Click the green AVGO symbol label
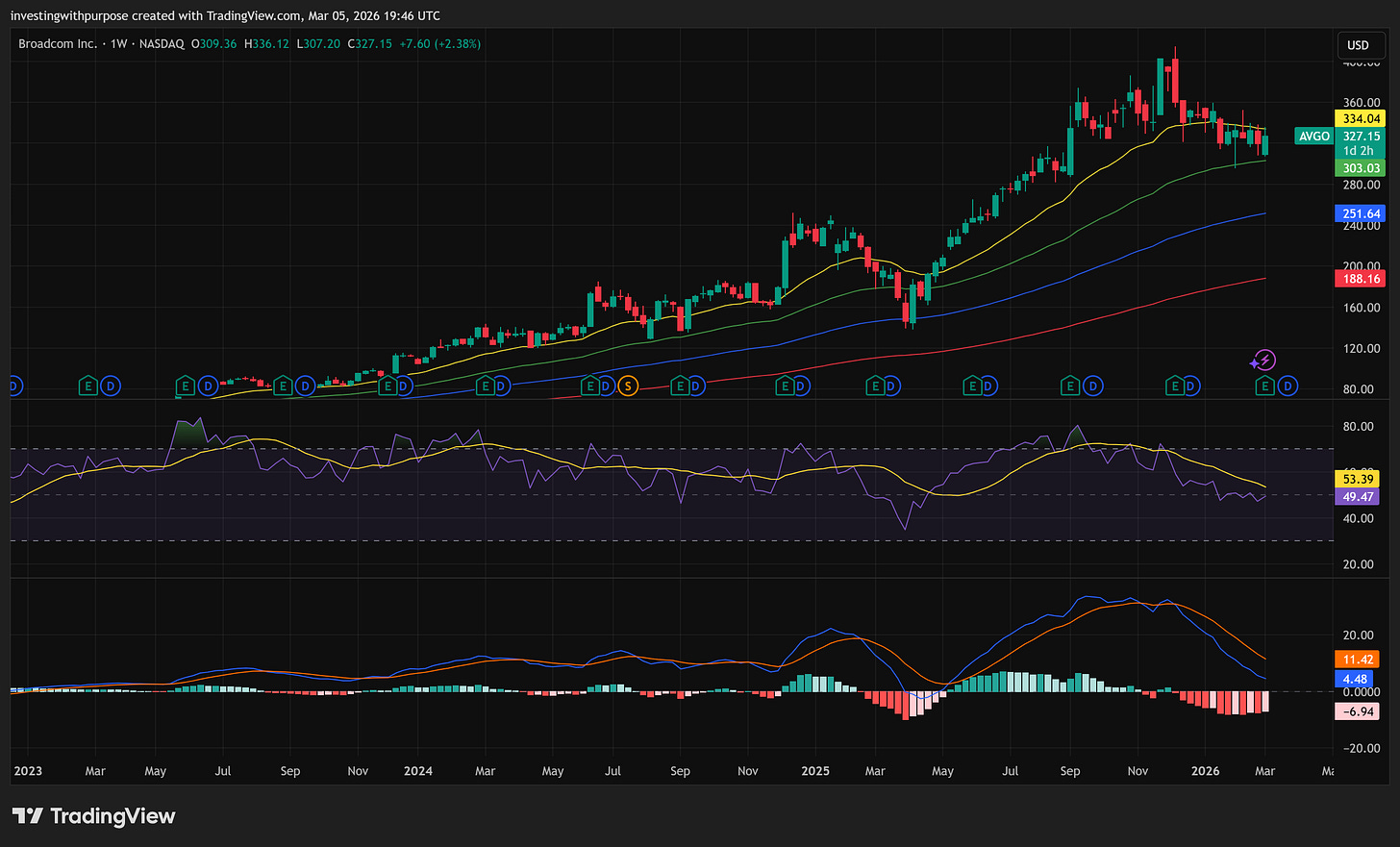The height and width of the screenshot is (847, 1400). tap(1314, 137)
